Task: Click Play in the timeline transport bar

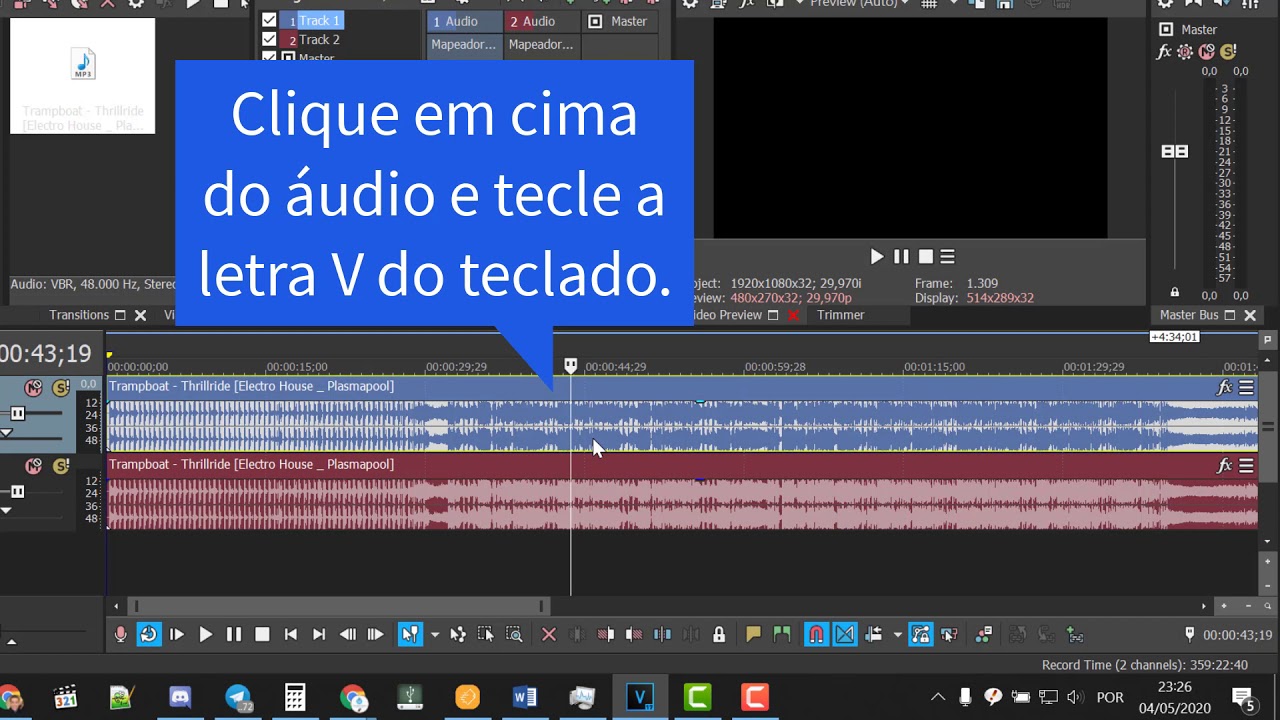Action: tap(206, 634)
